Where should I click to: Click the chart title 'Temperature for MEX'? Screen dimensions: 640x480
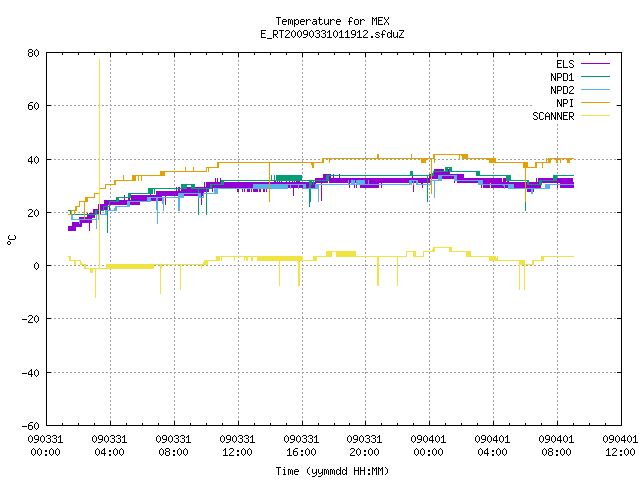[x=332, y=21]
